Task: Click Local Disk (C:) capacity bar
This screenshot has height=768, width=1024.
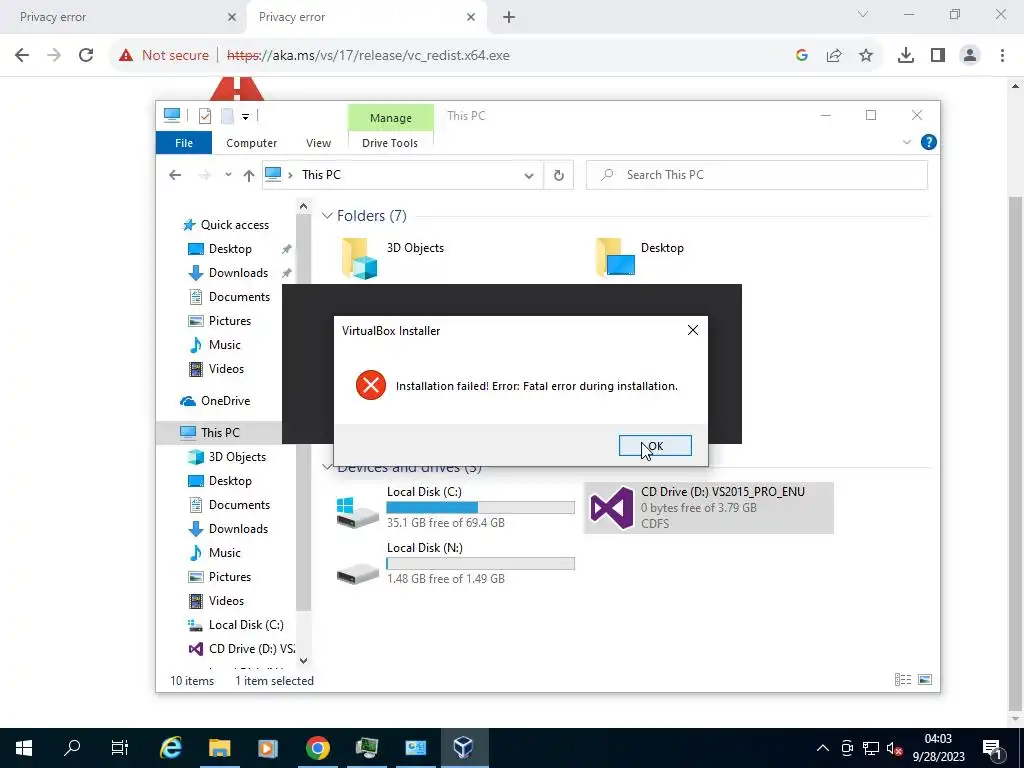Action: (x=480, y=507)
